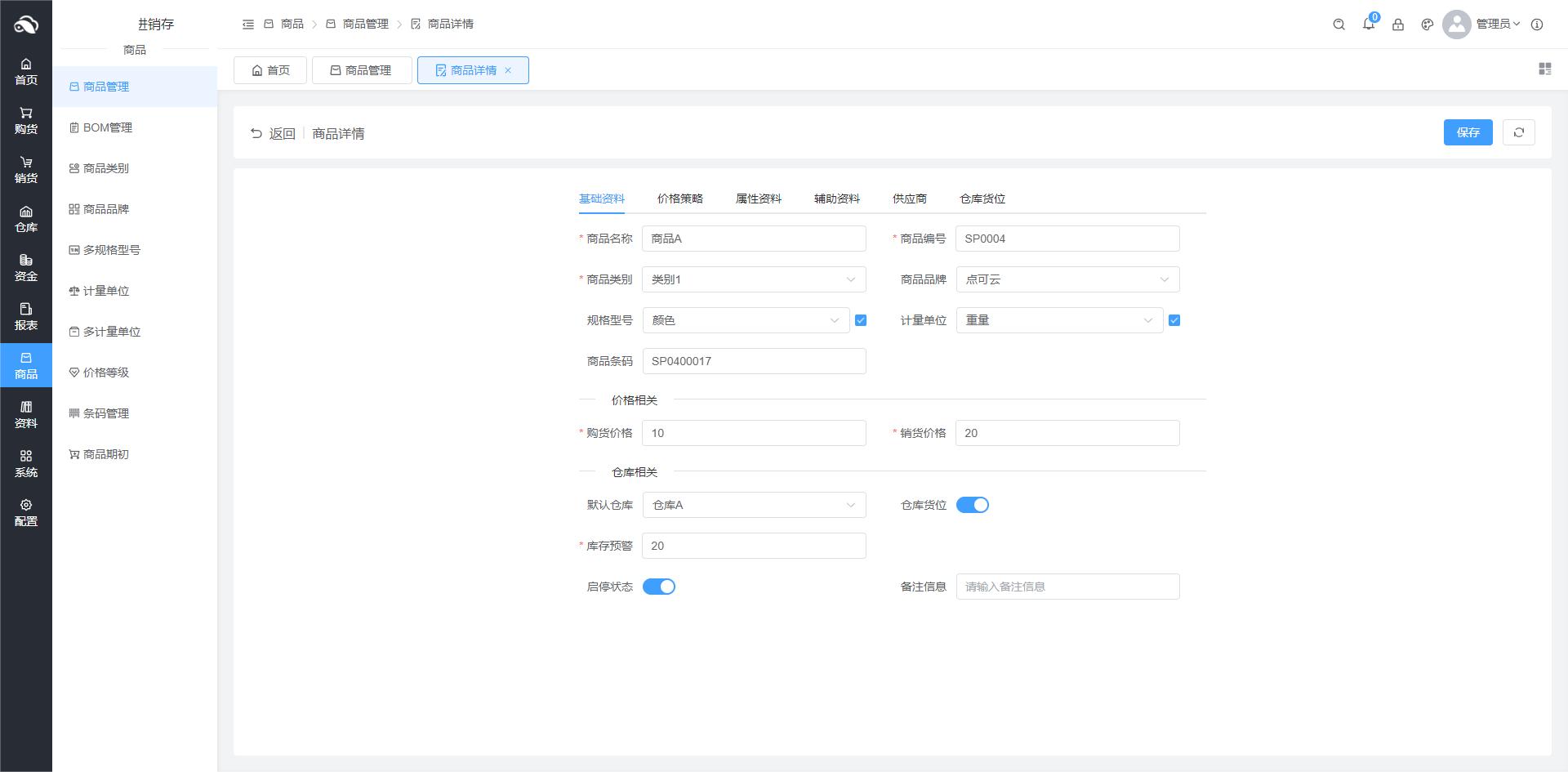Open the 报表 module in left rail
Viewport: 1568px width, 772px height.
point(26,317)
